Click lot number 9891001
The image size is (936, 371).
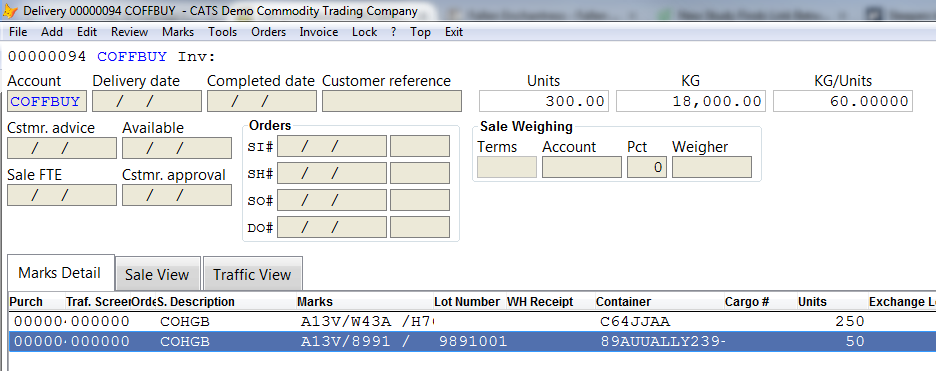[x=473, y=342]
